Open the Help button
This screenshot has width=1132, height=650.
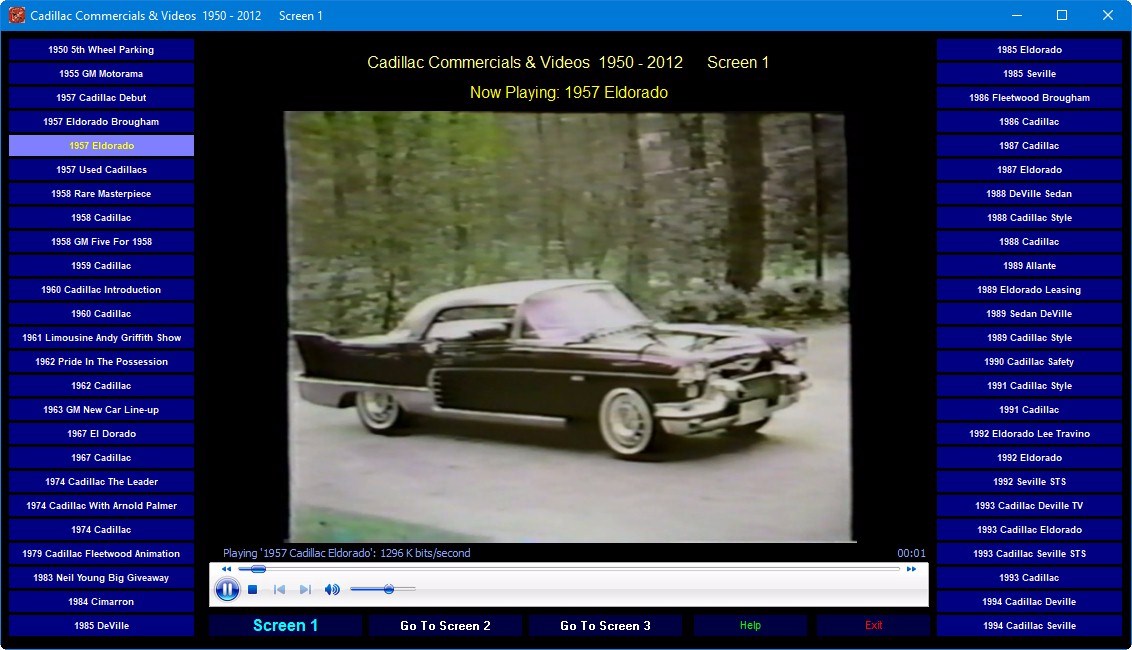[x=750, y=625]
